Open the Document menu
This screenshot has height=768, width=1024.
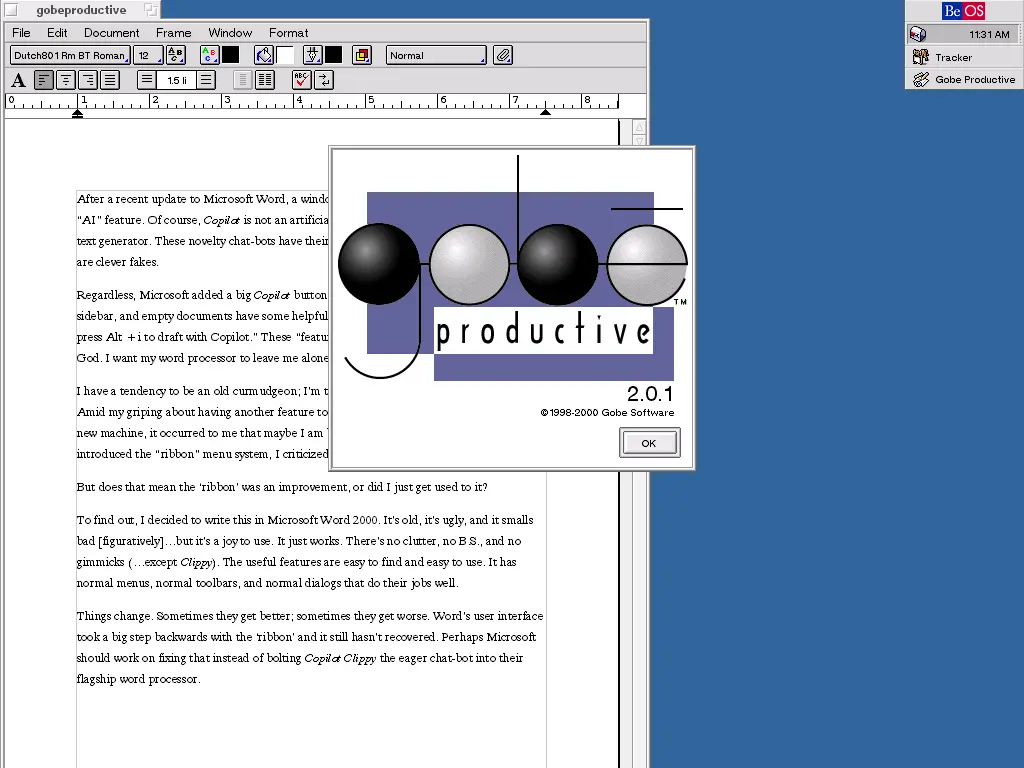tap(112, 33)
